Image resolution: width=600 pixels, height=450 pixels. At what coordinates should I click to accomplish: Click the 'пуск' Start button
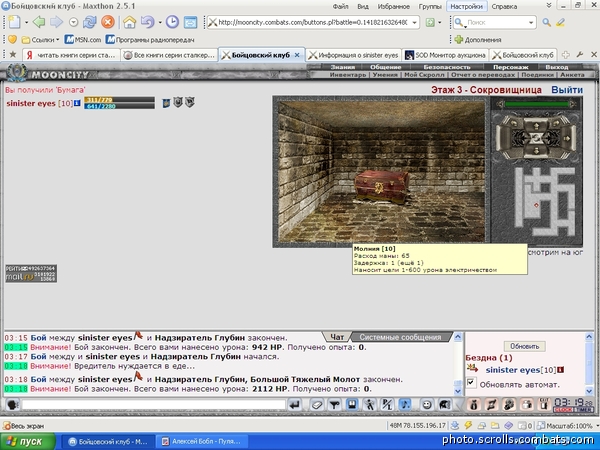coord(28,442)
